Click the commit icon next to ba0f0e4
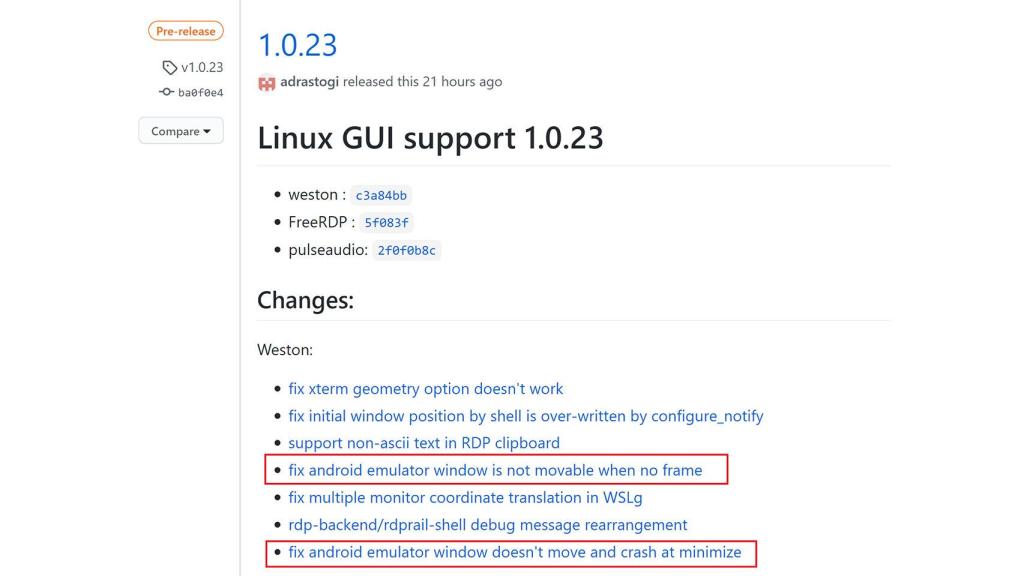 [x=166, y=91]
